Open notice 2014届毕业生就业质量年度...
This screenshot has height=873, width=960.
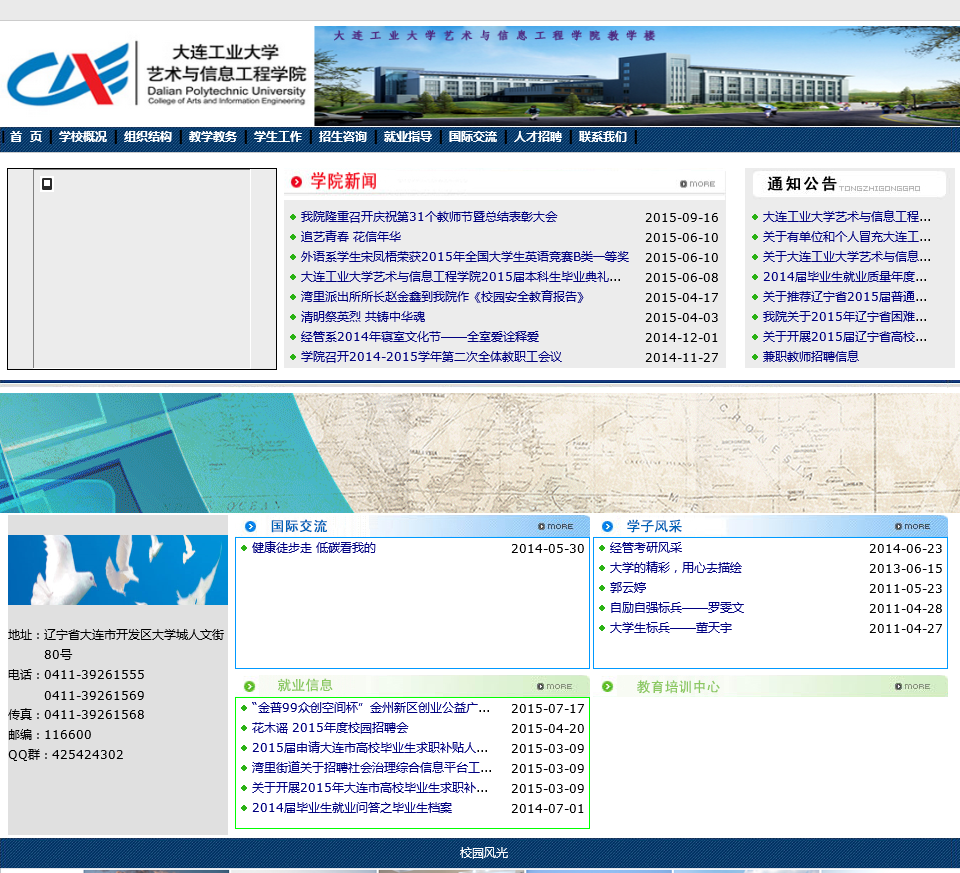click(844, 277)
